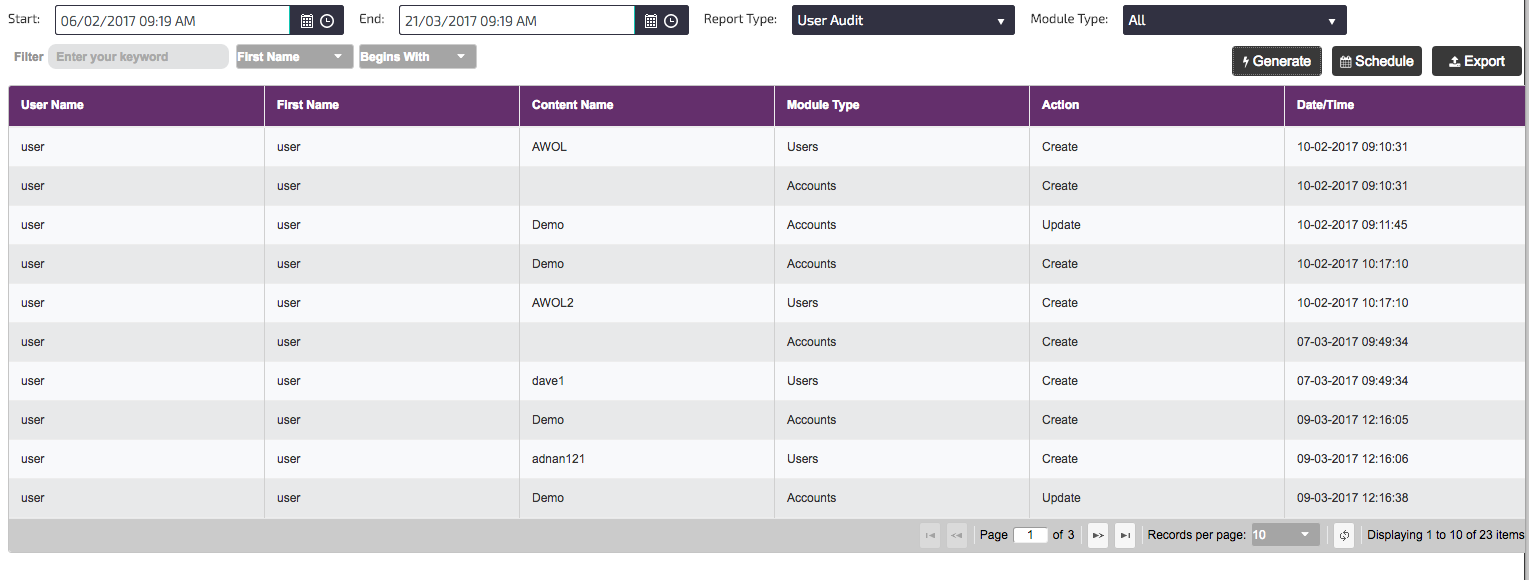Sort by the Date/Time column header

(x=1325, y=105)
